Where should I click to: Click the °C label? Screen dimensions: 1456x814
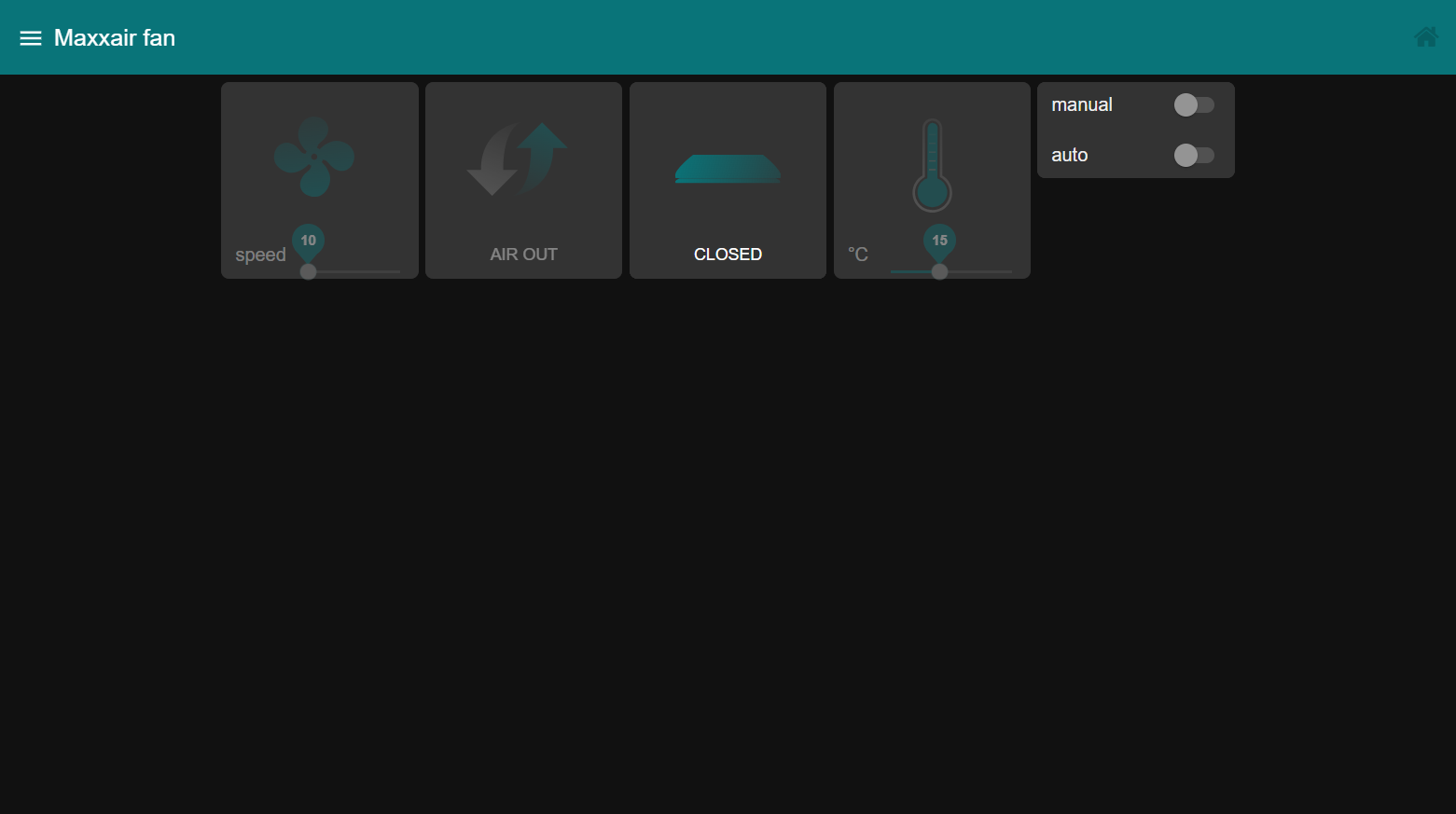point(858,255)
